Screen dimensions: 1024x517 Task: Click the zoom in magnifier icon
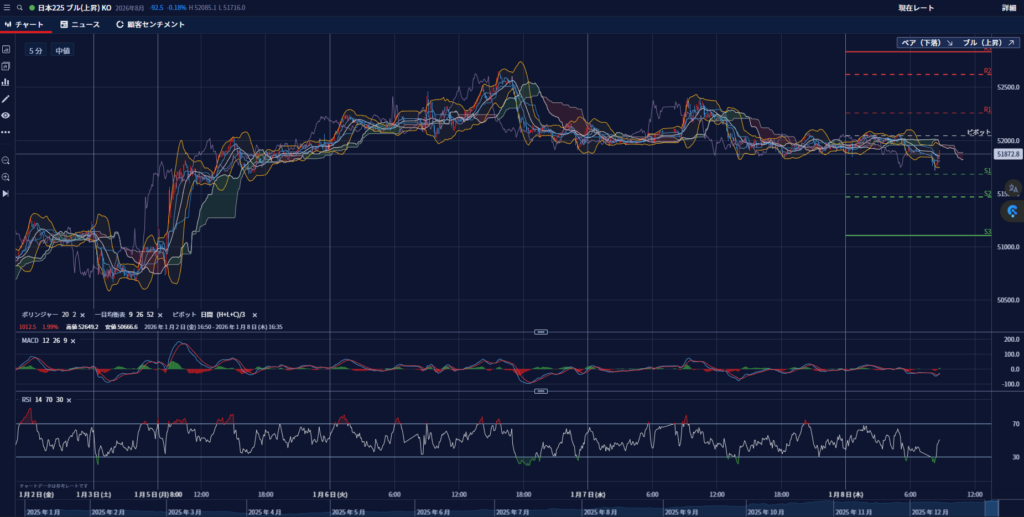6,177
